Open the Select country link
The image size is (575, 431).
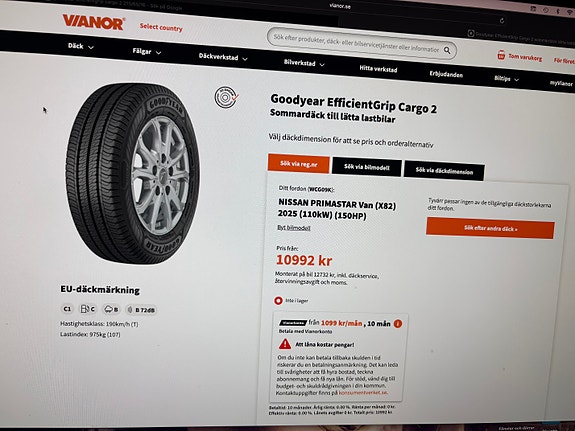(161, 28)
